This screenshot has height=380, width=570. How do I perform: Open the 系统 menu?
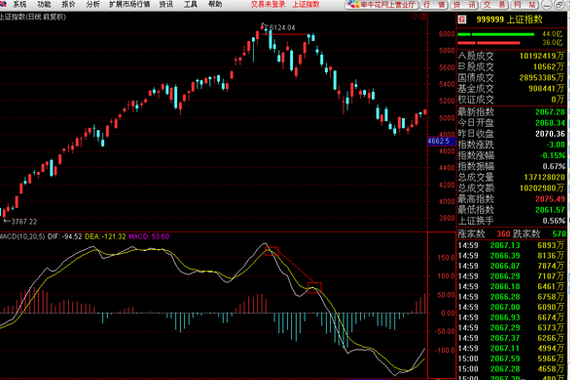pyautogui.click(x=19, y=4)
